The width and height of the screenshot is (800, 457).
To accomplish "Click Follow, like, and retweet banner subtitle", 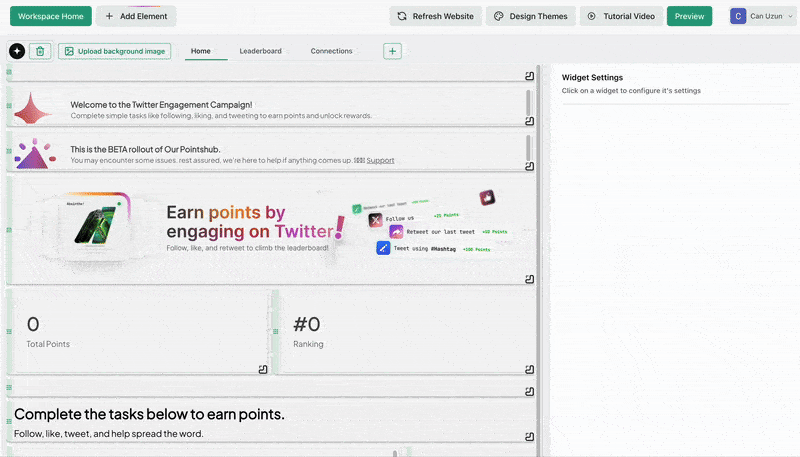I will tap(247, 248).
